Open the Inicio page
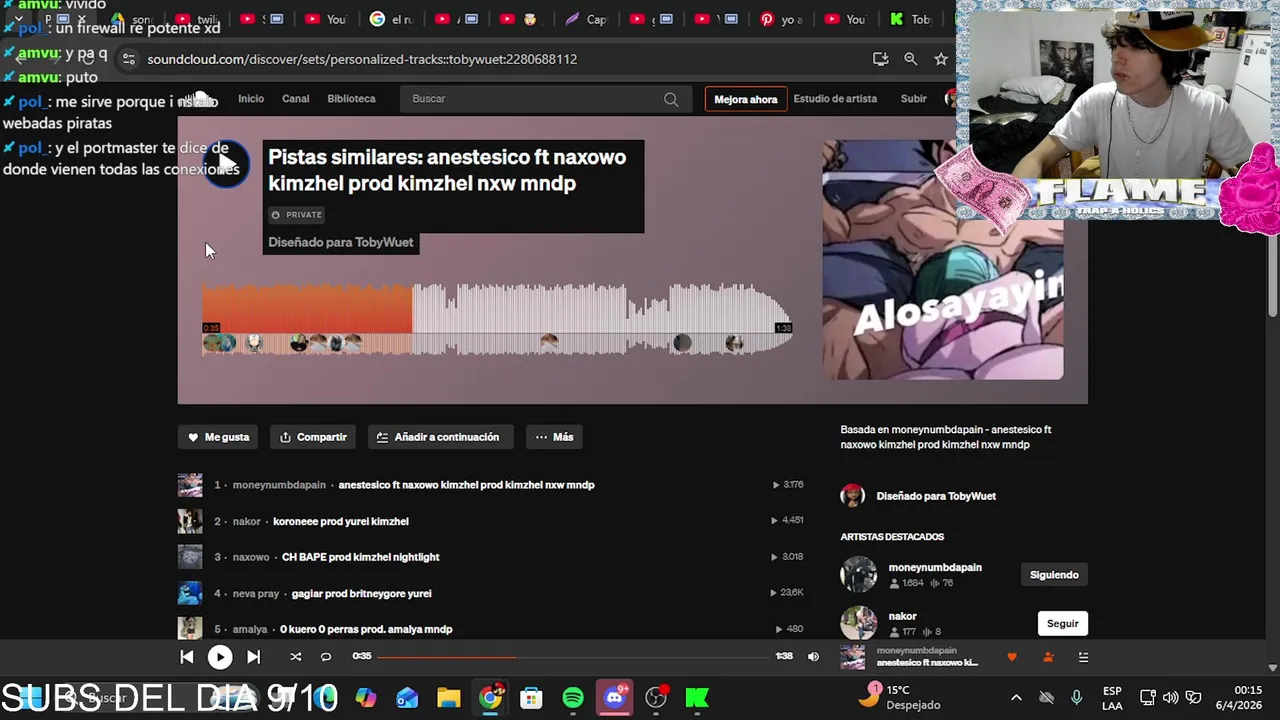 tap(251, 99)
